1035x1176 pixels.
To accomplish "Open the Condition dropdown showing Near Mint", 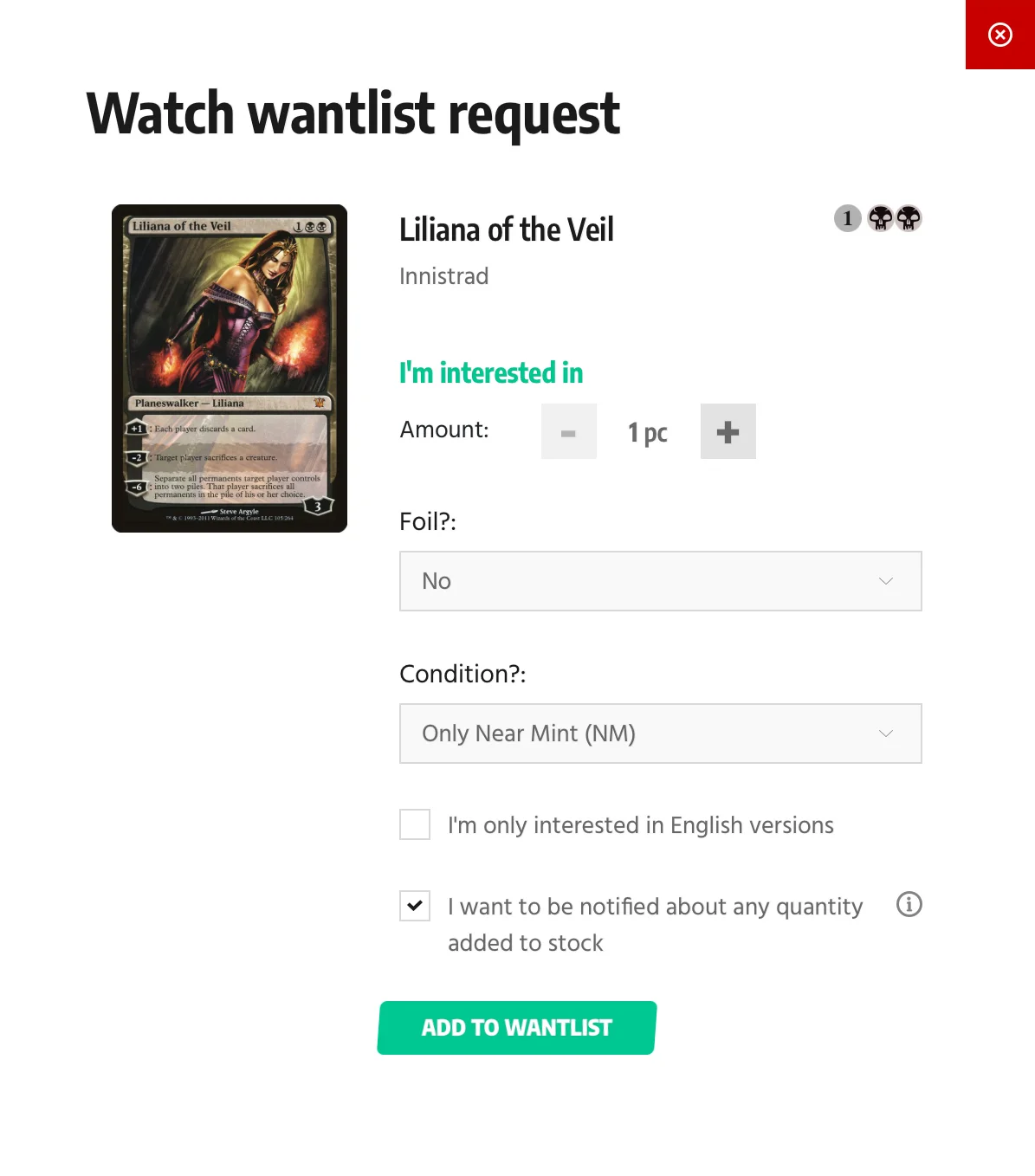I will 661,733.
